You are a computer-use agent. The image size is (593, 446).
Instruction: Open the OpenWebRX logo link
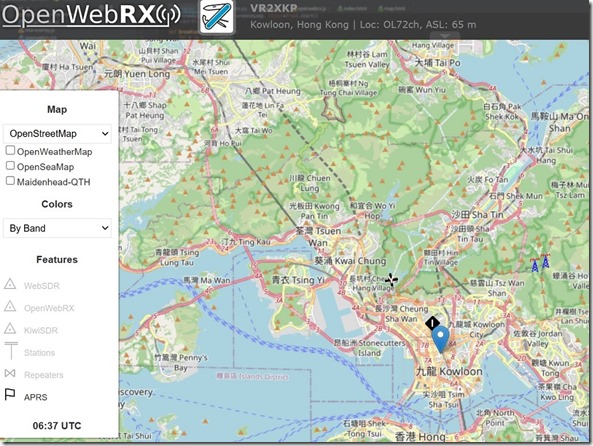point(91,15)
